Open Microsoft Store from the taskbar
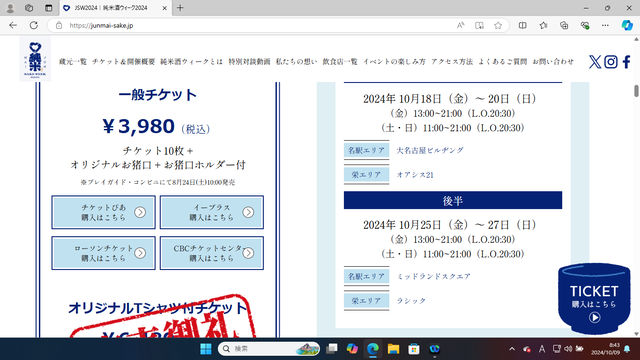The height and width of the screenshot is (360, 640). click(x=414, y=349)
